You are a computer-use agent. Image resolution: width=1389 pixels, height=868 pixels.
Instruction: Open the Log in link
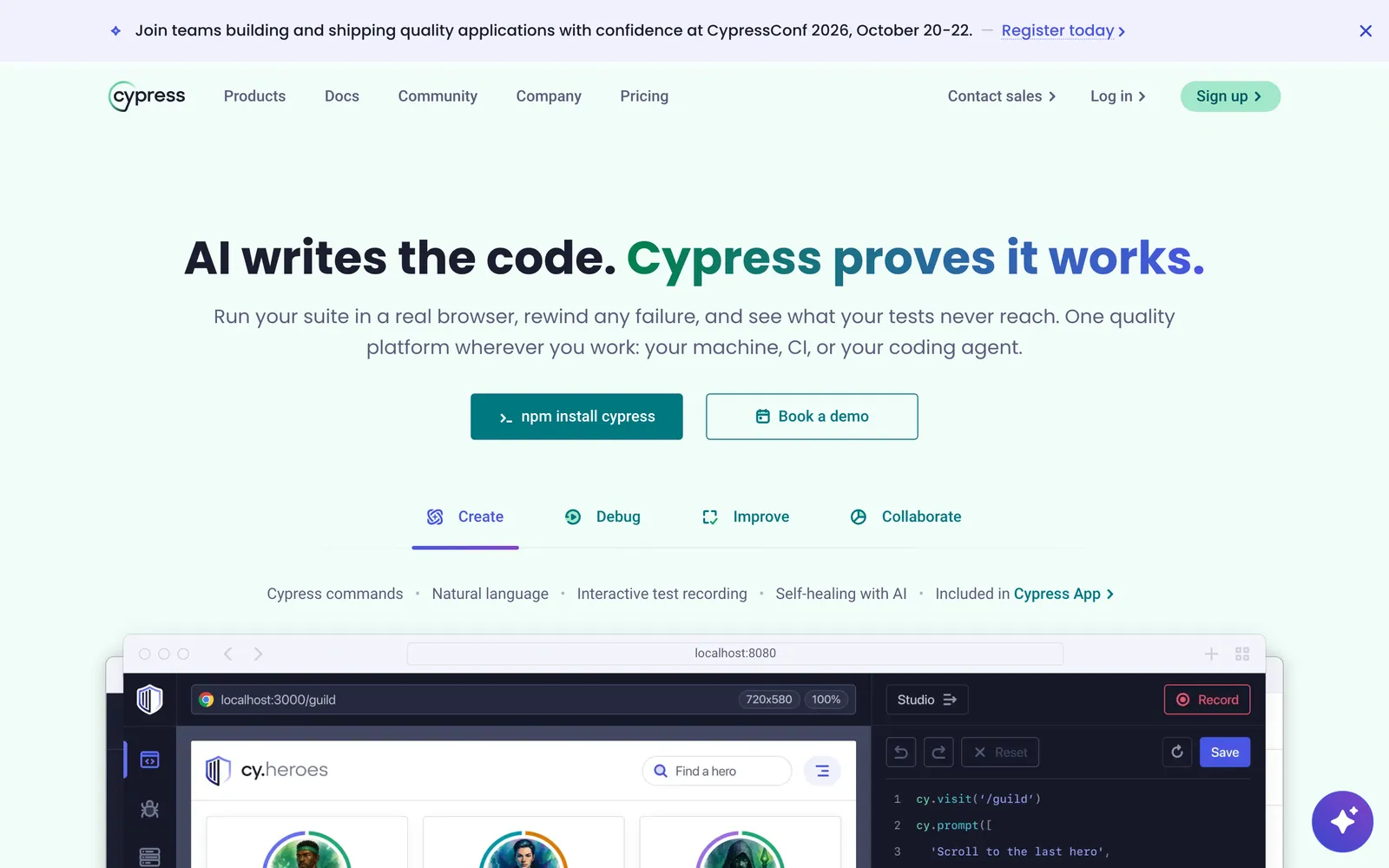click(1118, 96)
